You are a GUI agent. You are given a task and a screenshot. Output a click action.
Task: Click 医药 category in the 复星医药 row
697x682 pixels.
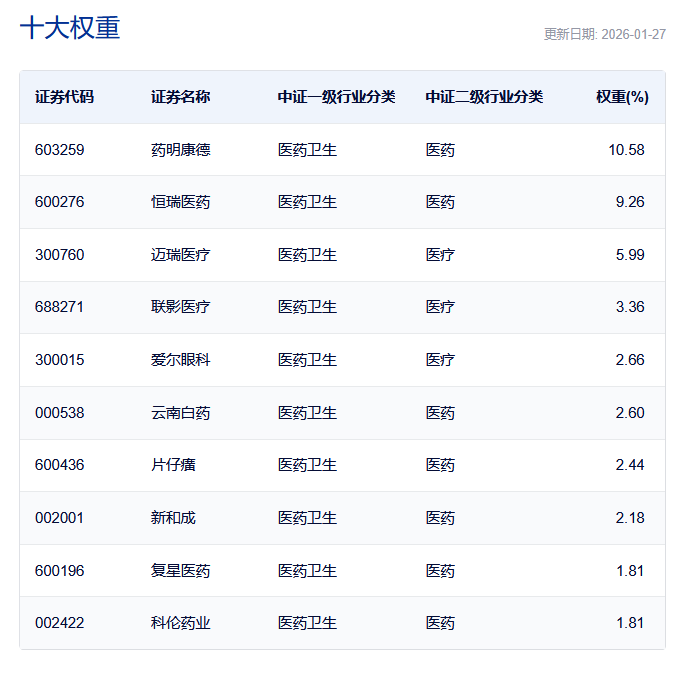click(440, 570)
